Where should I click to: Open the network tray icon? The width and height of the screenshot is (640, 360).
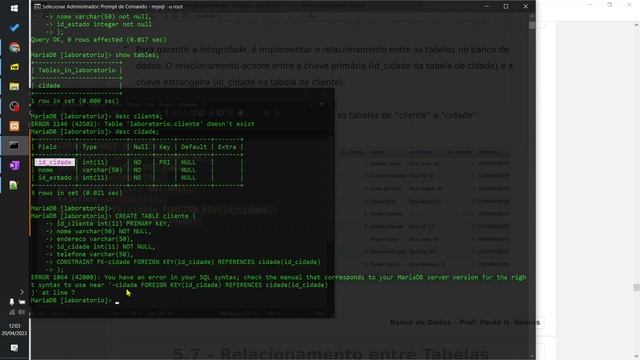point(12,312)
